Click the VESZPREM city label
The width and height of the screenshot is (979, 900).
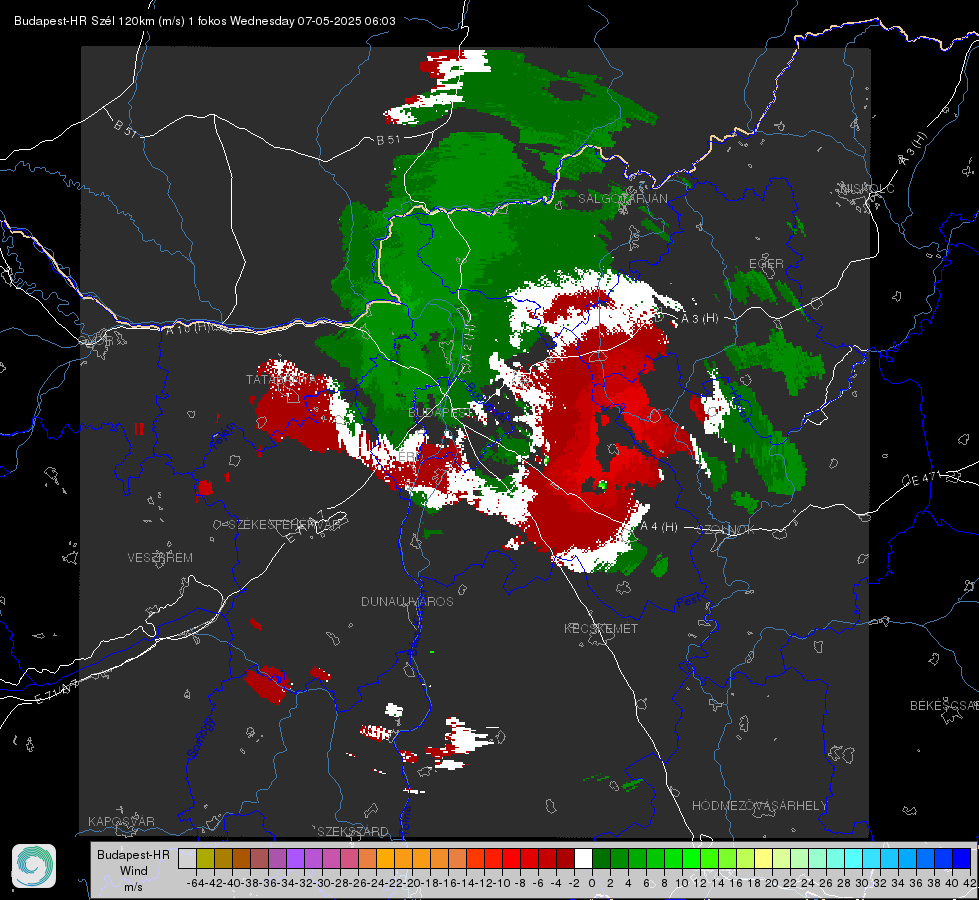(x=160, y=557)
